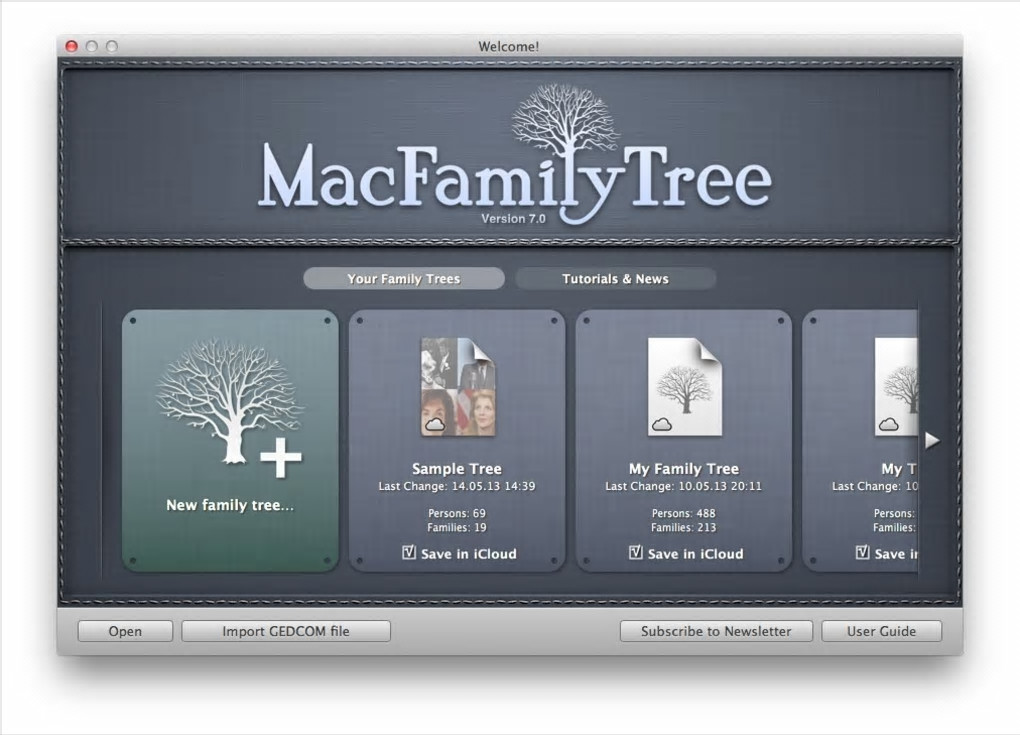Click the Welcome! window title
Viewport: 1020px width, 735px height.
tap(509, 46)
